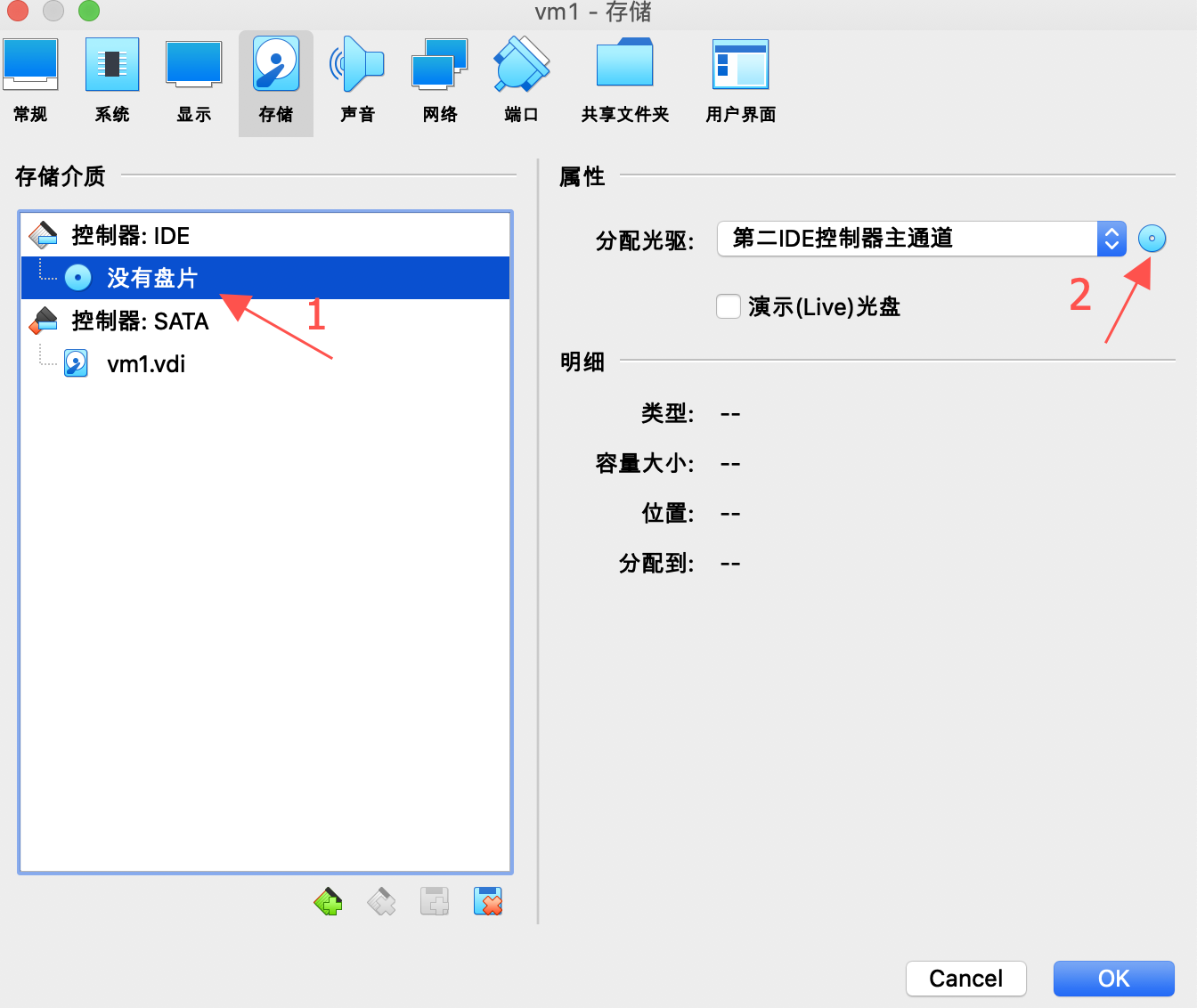Open the 端口 (Ports) settings
Viewport: 1197px width, 1008px height.
pyautogui.click(x=521, y=80)
